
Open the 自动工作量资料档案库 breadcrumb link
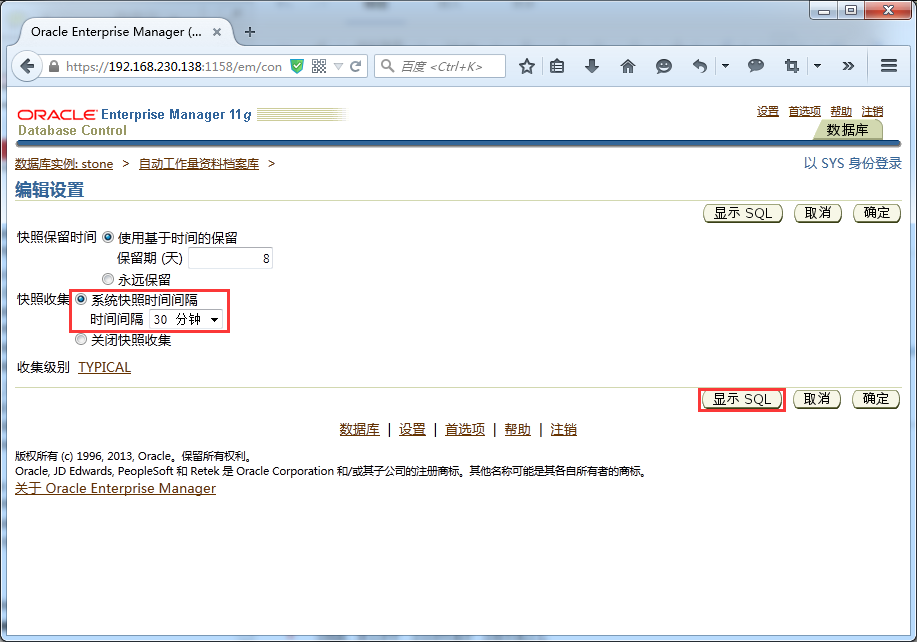pos(199,164)
